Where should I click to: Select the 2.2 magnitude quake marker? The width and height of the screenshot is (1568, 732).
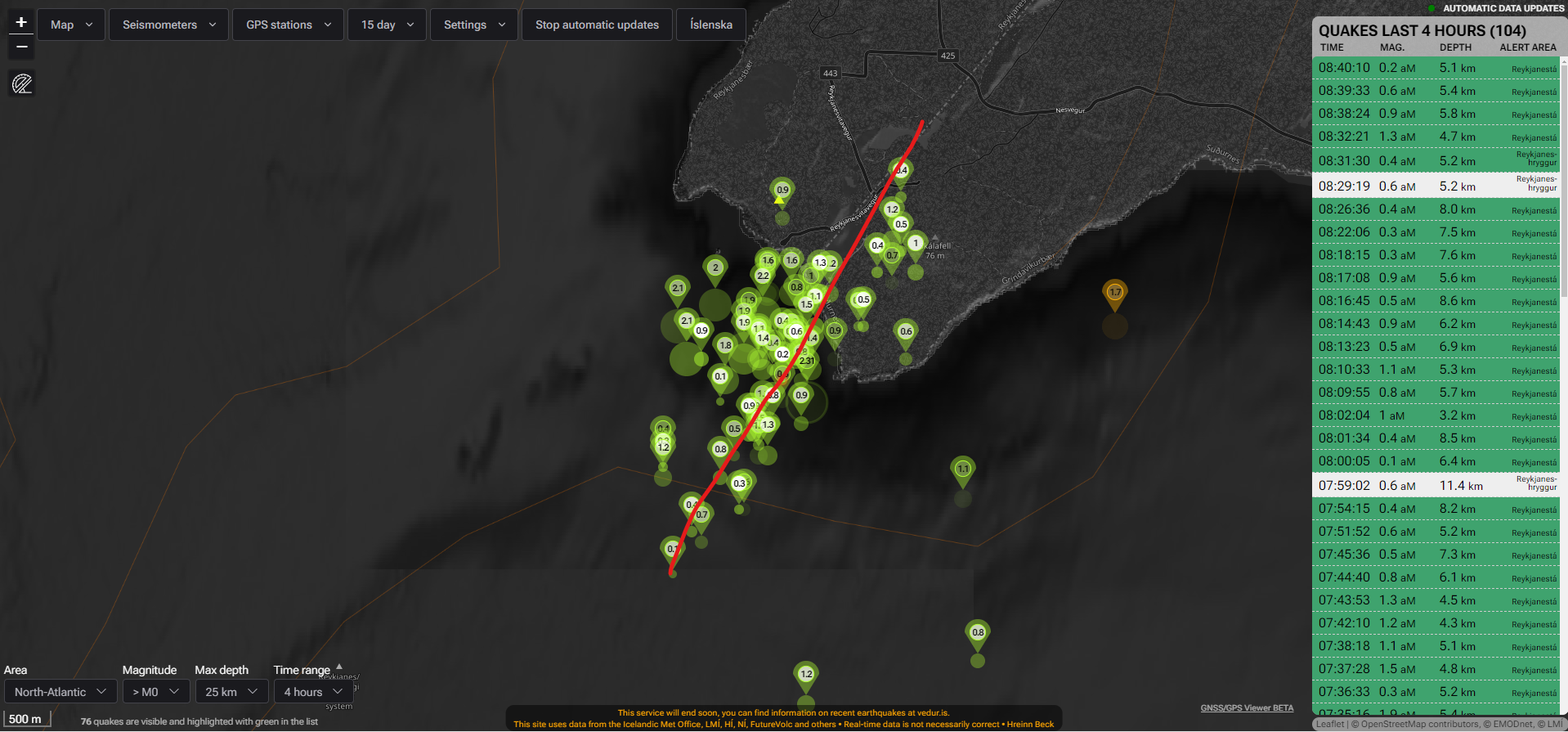(x=763, y=276)
